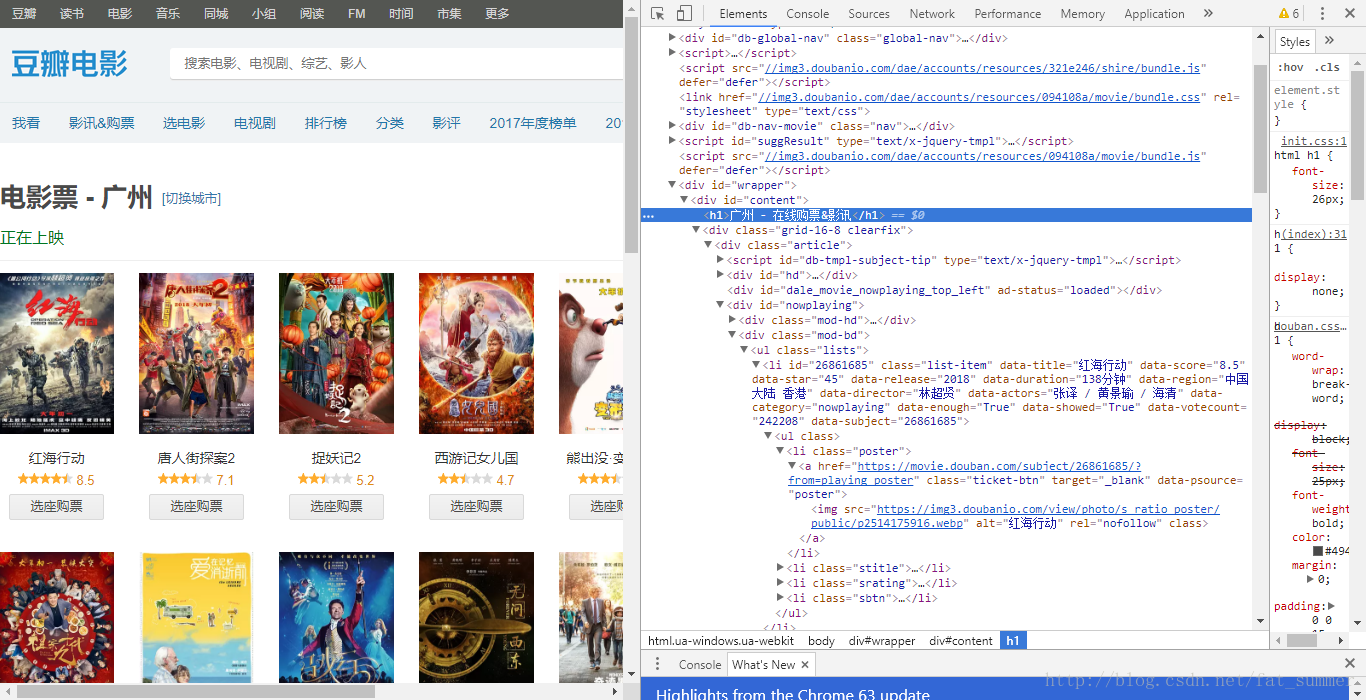
Task: Open the Performance tab
Action: point(1007,14)
